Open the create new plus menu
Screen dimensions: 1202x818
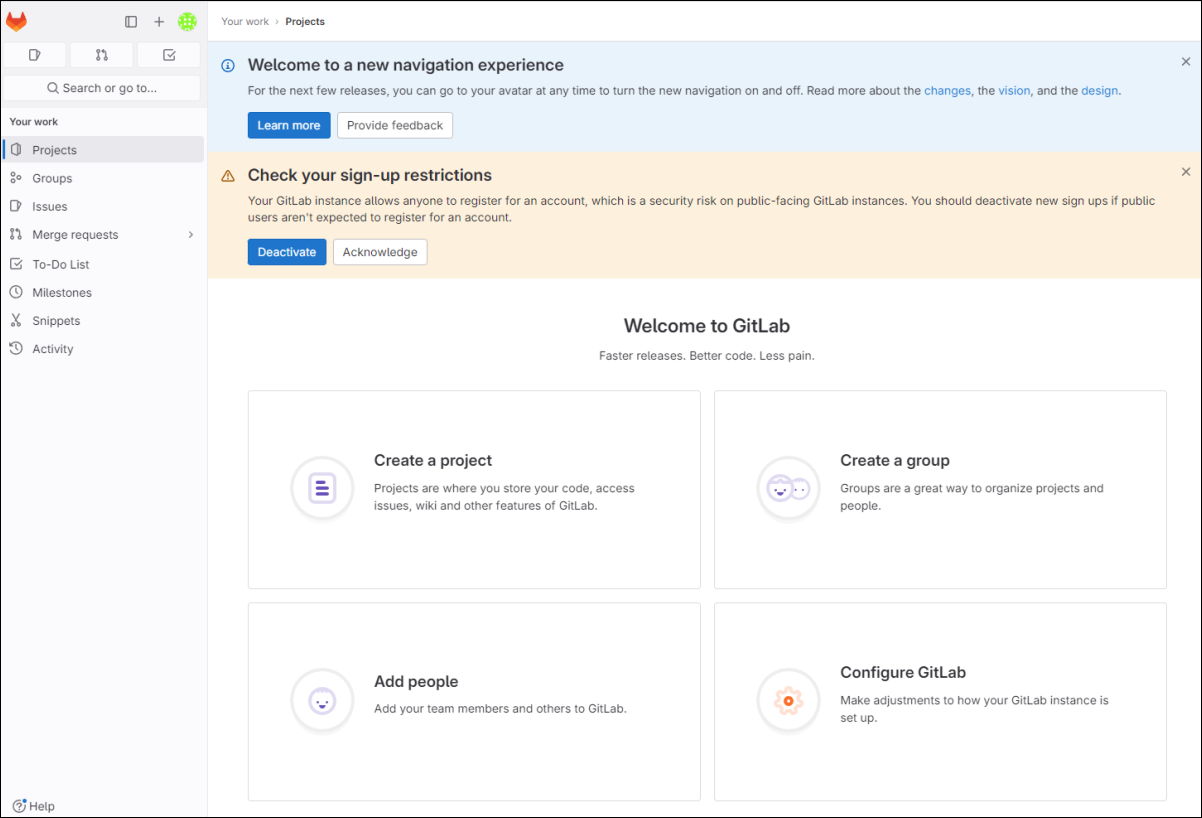159,22
